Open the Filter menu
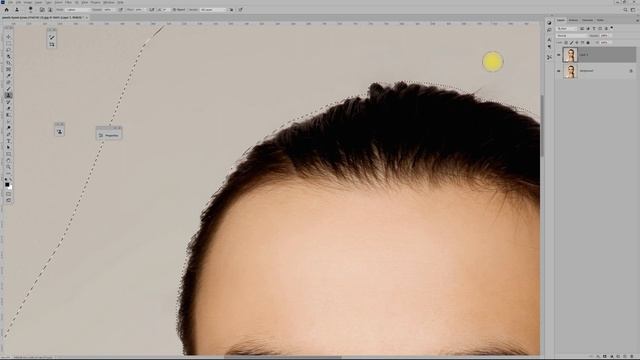 [x=69, y=2]
